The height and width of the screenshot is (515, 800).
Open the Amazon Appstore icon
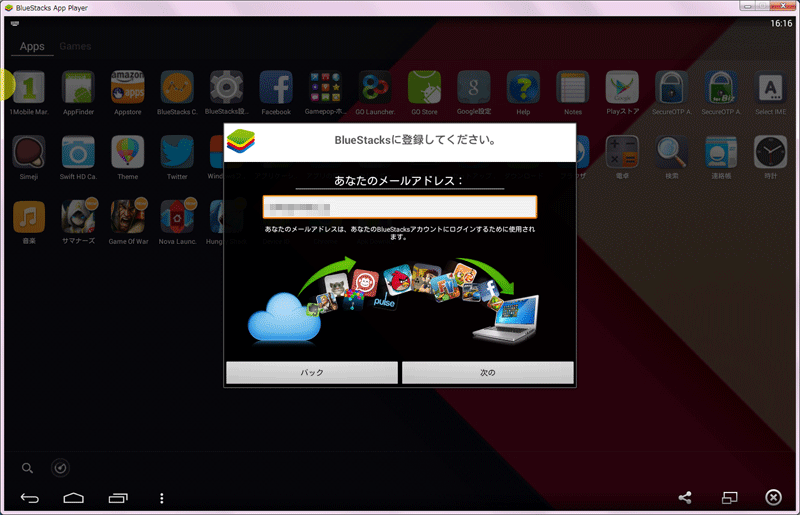click(x=128, y=88)
